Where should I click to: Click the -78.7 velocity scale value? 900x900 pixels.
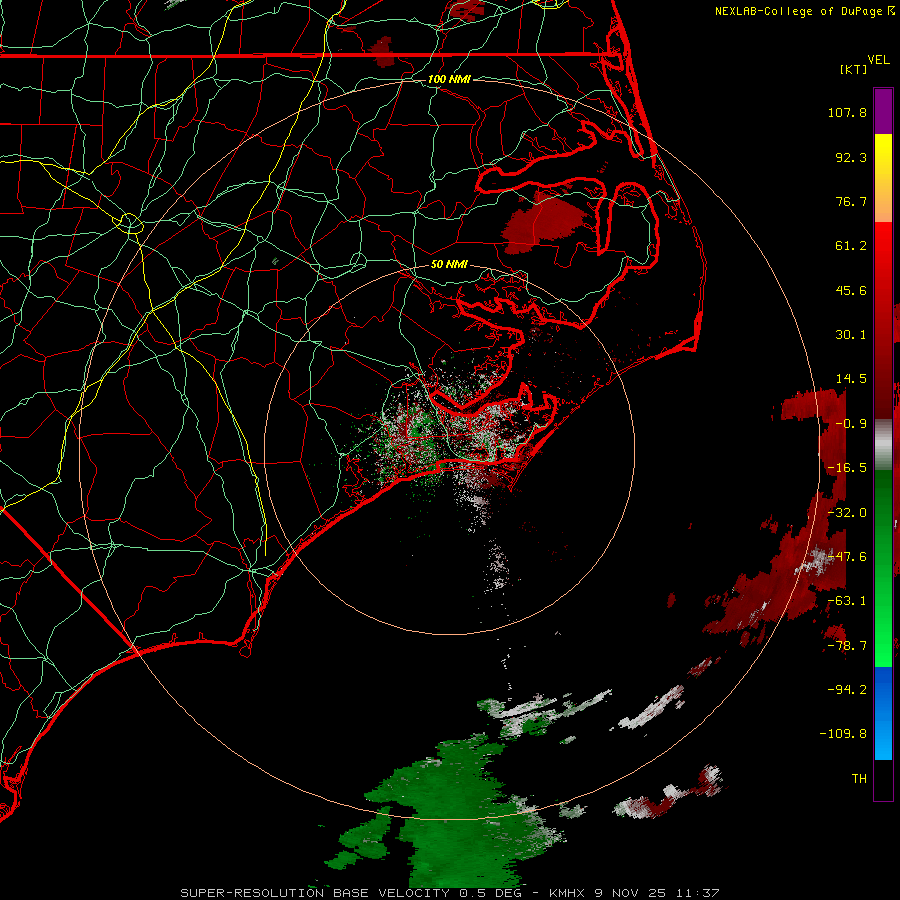point(847,646)
